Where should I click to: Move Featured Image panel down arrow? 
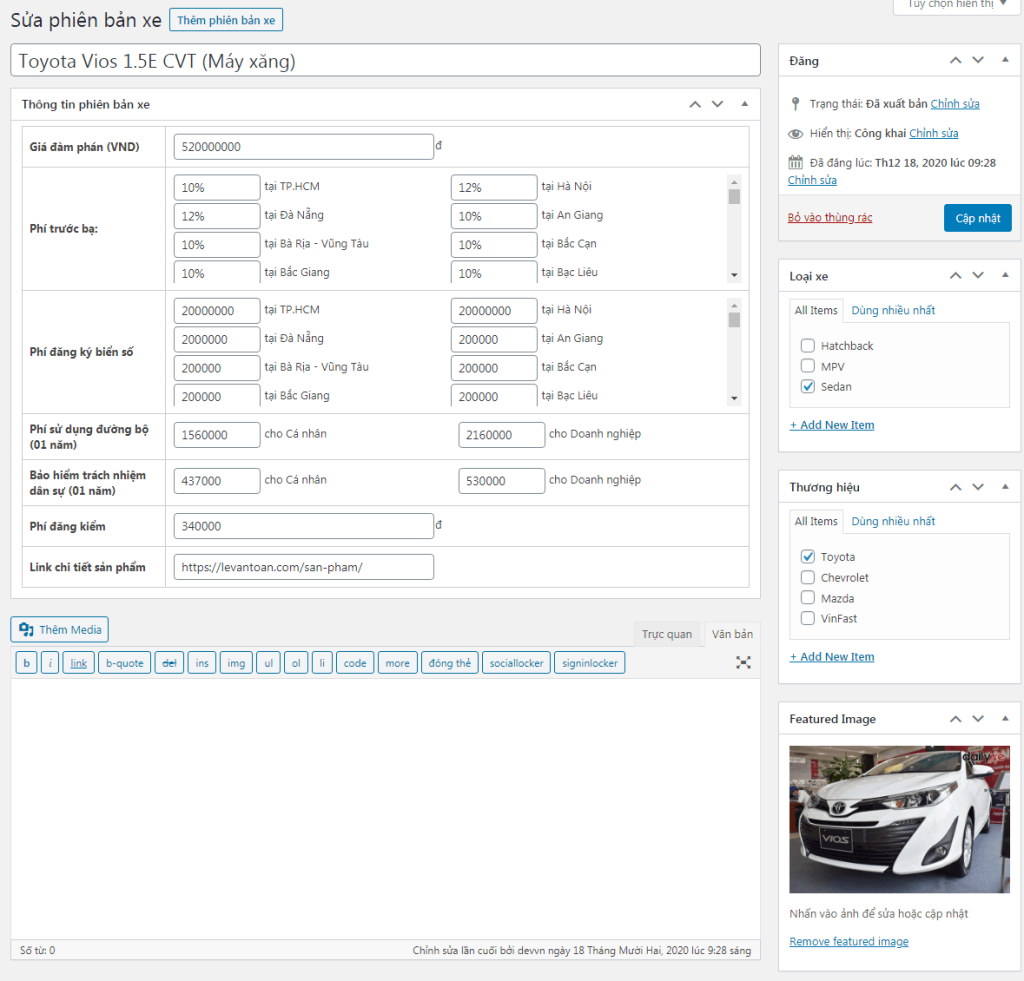[x=978, y=719]
